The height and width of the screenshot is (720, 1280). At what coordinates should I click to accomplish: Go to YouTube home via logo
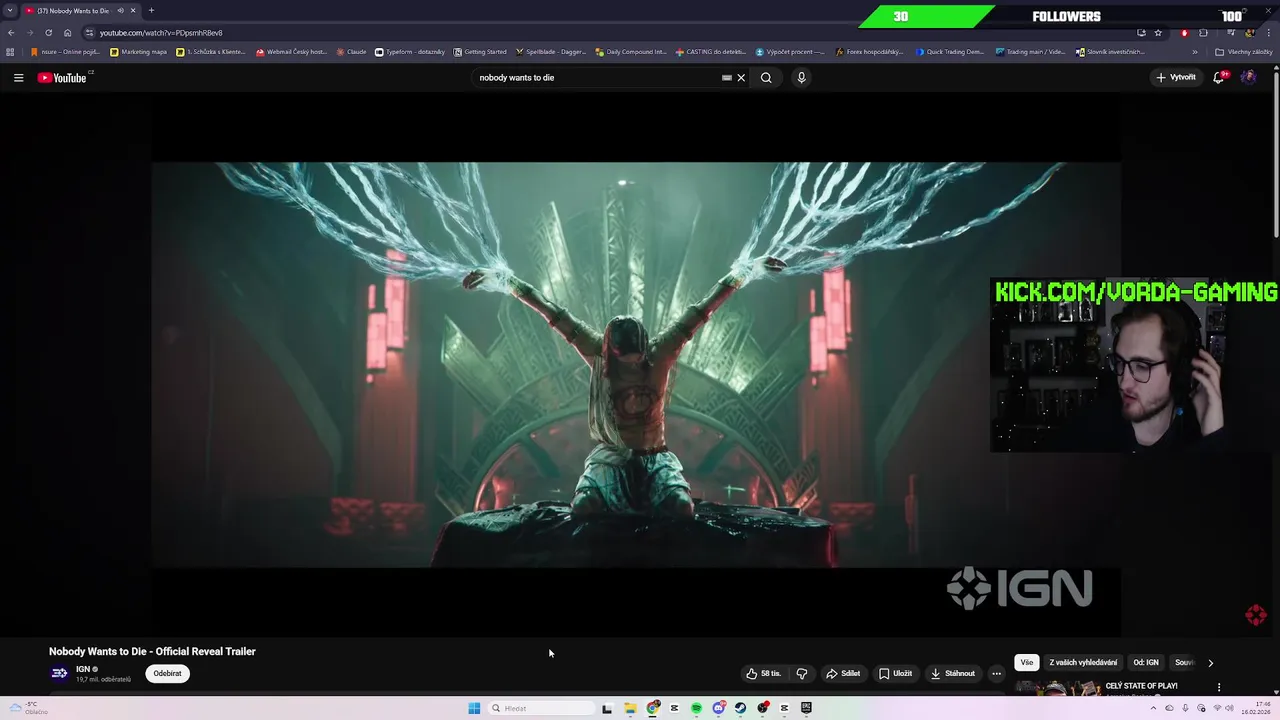(62, 77)
